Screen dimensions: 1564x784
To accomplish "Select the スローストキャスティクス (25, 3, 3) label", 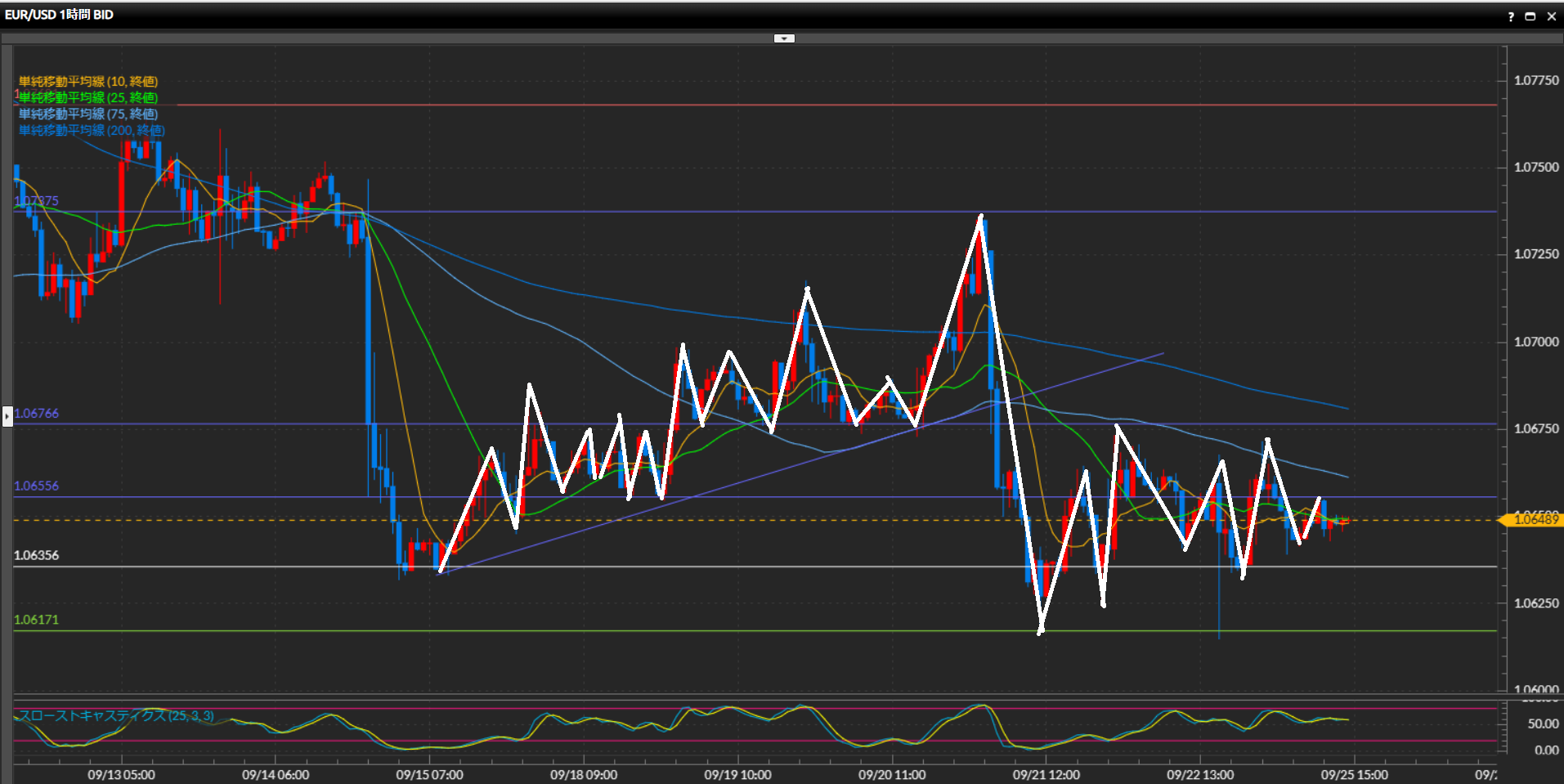I will (116, 715).
